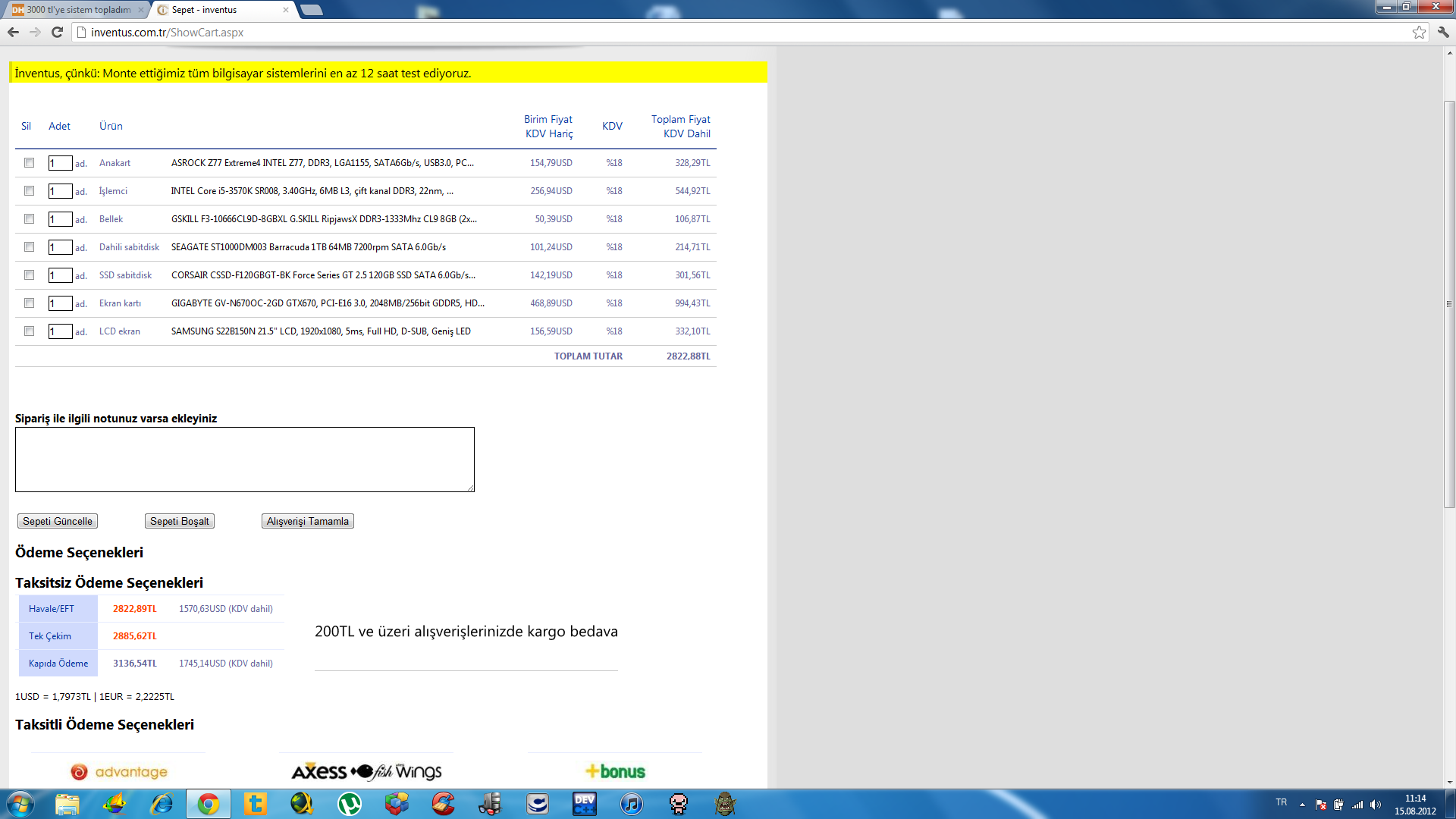Launch iTunes from the taskbar
This screenshot has width=1456, height=819.
coord(632,804)
